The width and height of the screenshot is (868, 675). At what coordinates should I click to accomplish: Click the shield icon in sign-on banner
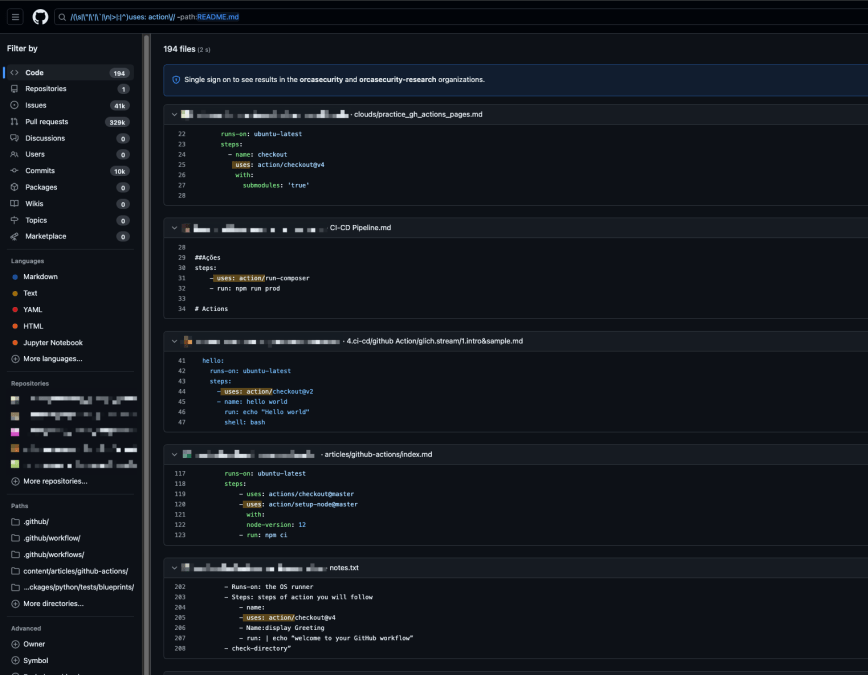[x=176, y=80]
